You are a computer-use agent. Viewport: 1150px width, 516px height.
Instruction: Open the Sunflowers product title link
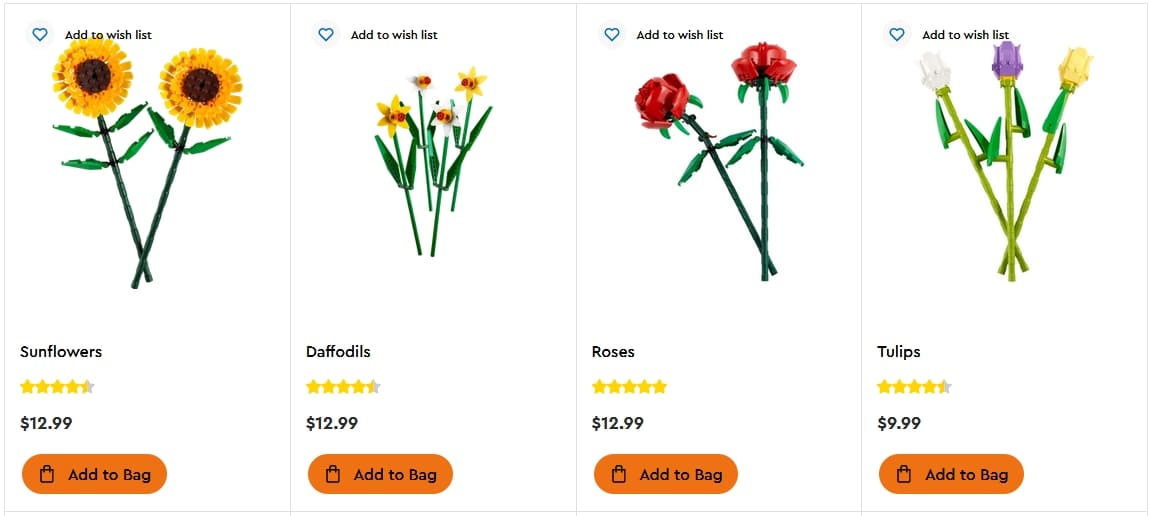[x=61, y=352]
